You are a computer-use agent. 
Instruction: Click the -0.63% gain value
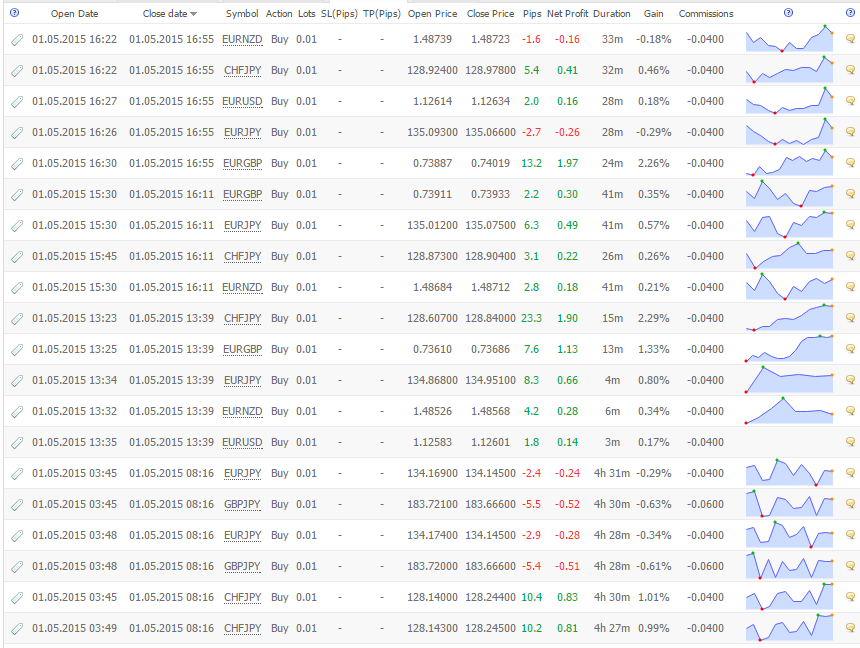(x=653, y=504)
